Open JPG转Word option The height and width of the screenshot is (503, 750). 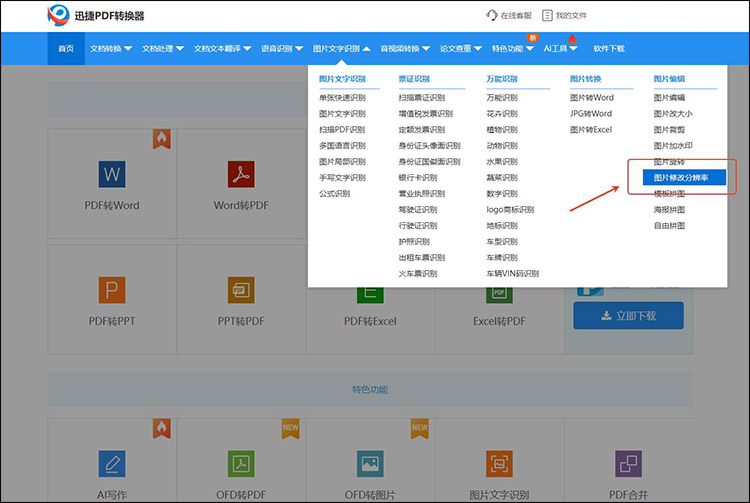[x=591, y=114]
